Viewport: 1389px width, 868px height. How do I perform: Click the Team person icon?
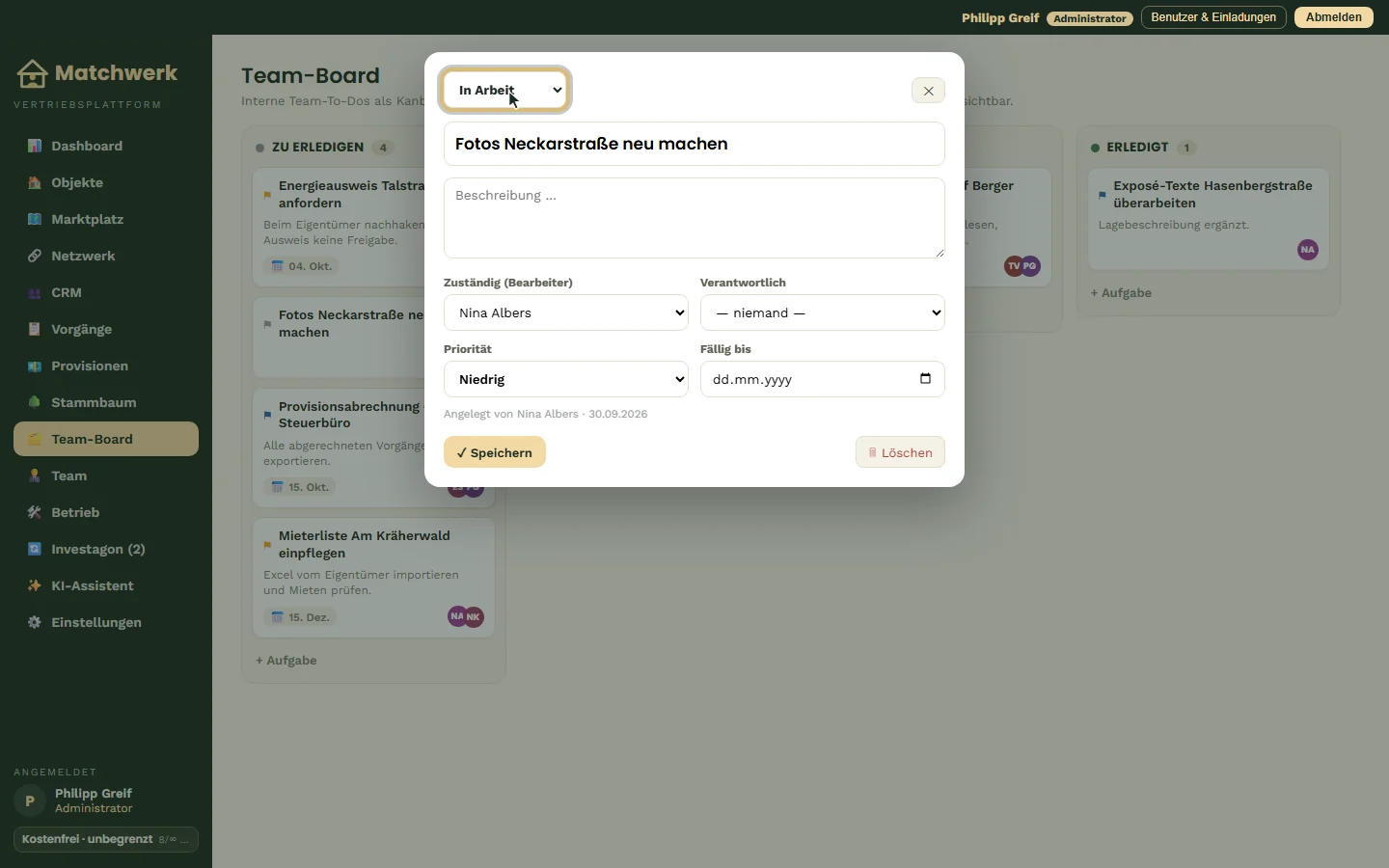point(35,475)
